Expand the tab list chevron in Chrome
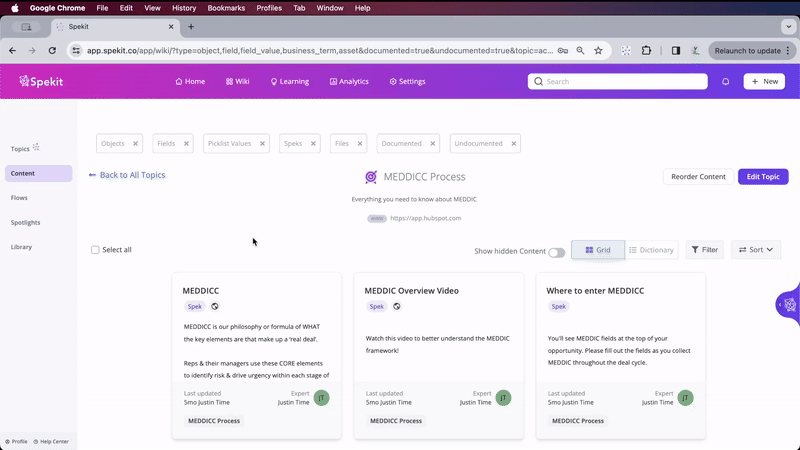 788,27
